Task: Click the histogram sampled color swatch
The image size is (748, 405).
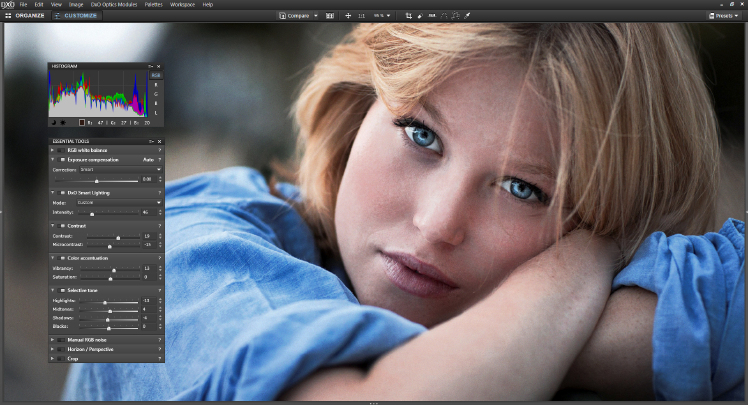Action: click(x=82, y=123)
